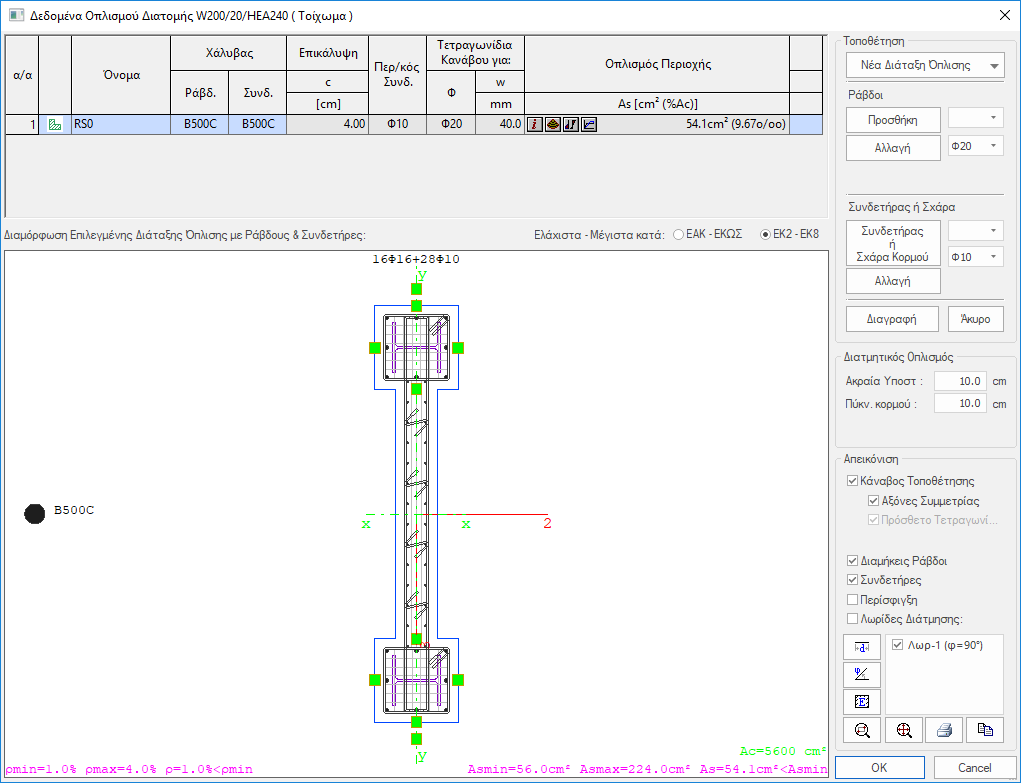Image resolution: width=1021 pixels, height=783 pixels.
Task: Print the section drawing
Action: tap(943, 730)
